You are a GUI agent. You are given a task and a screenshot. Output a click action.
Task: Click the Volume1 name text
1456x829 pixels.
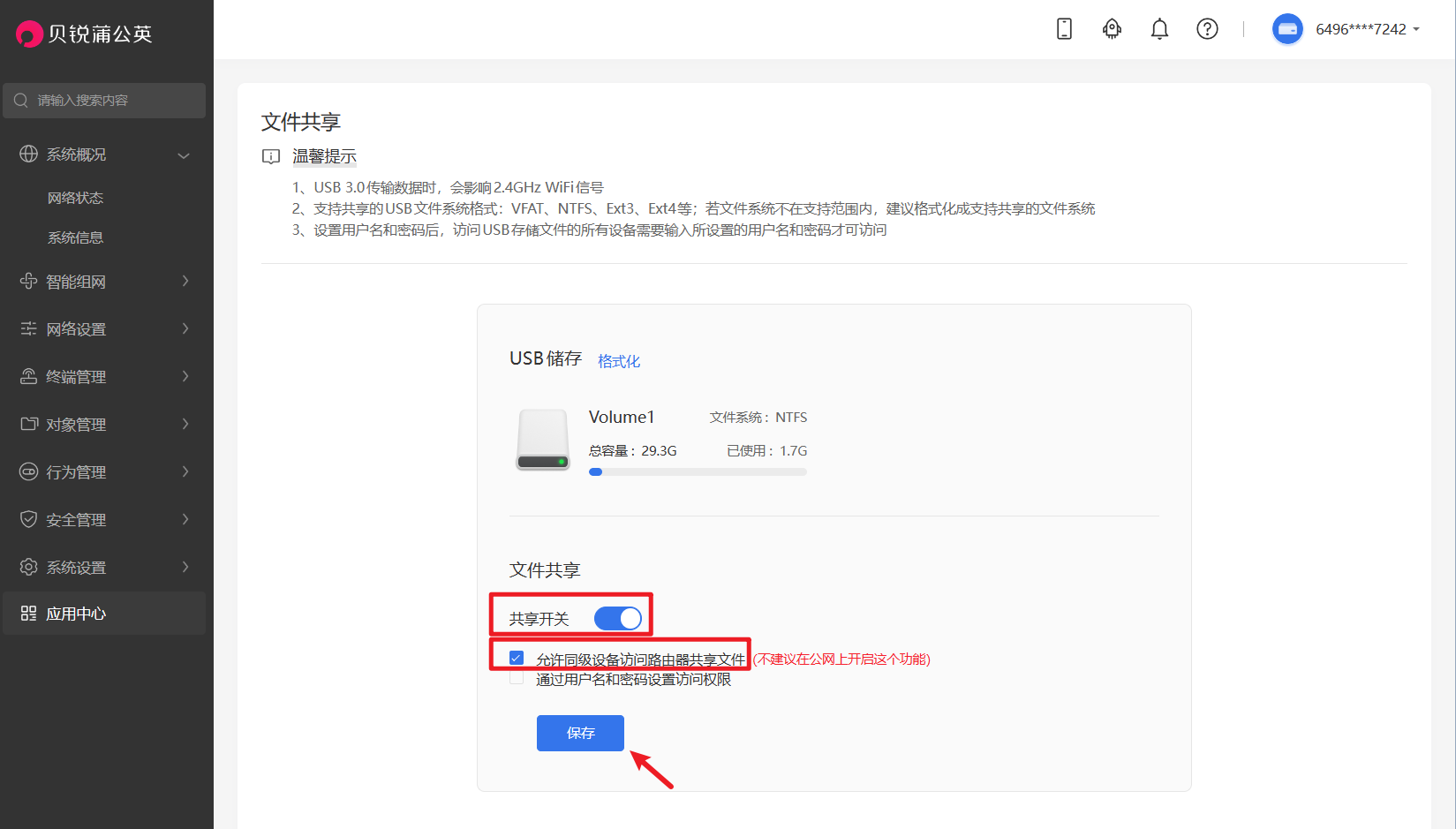[x=622, y=417]
